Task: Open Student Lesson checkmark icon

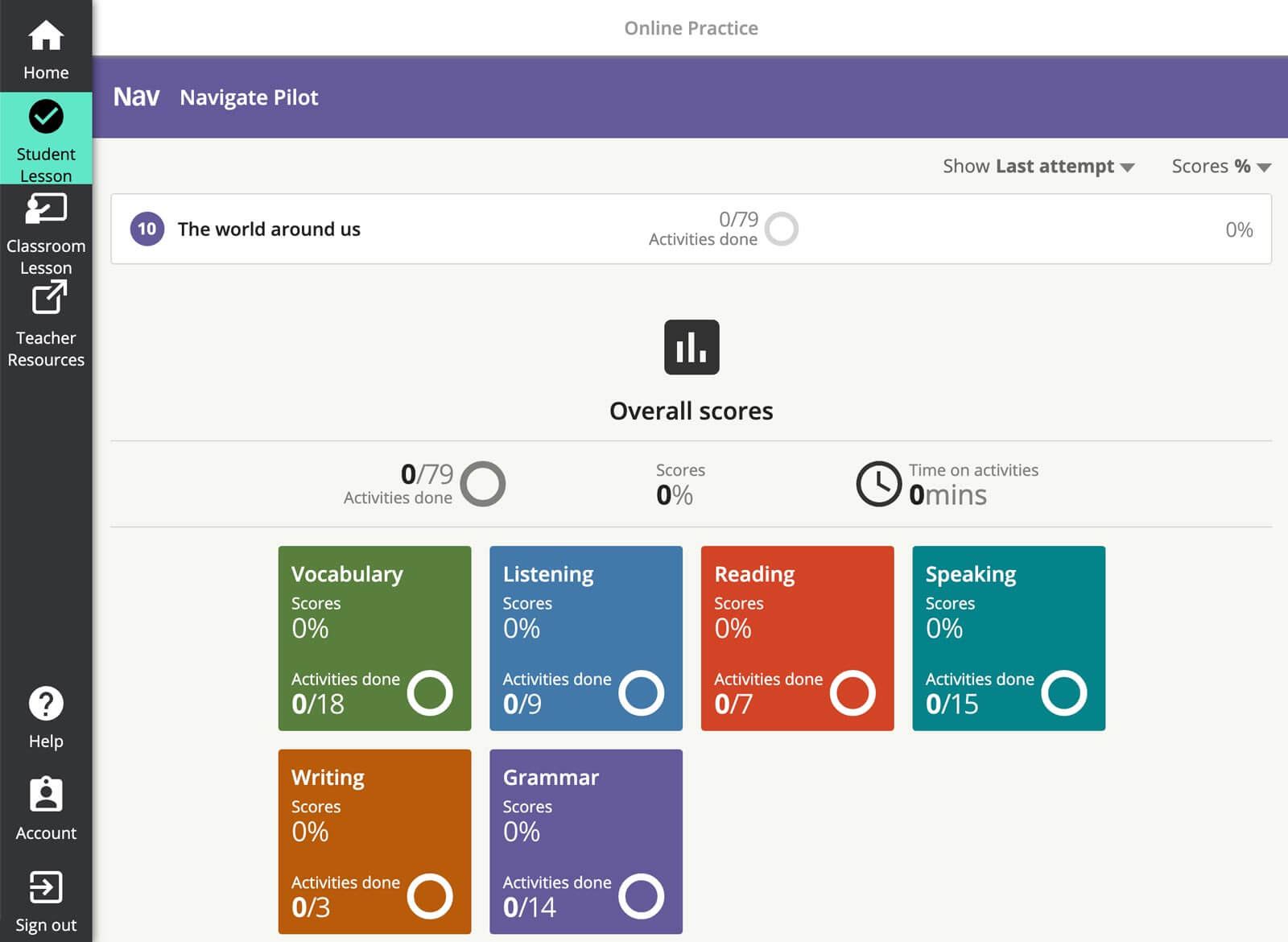Action: coord(46,117)
